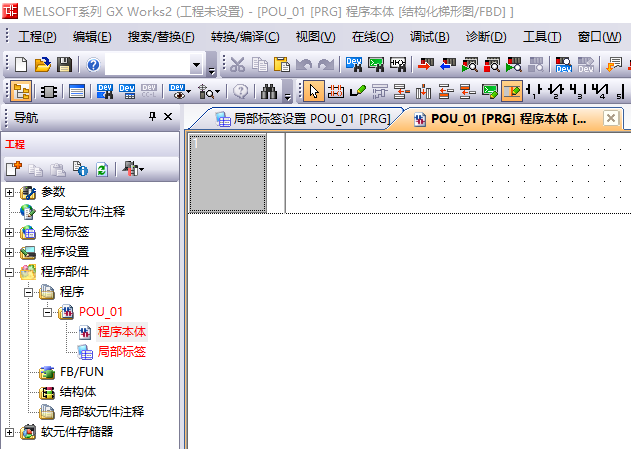Toggle the navigation tree window icon
This screenshot has width=631, height=449.
pos(21,92)
